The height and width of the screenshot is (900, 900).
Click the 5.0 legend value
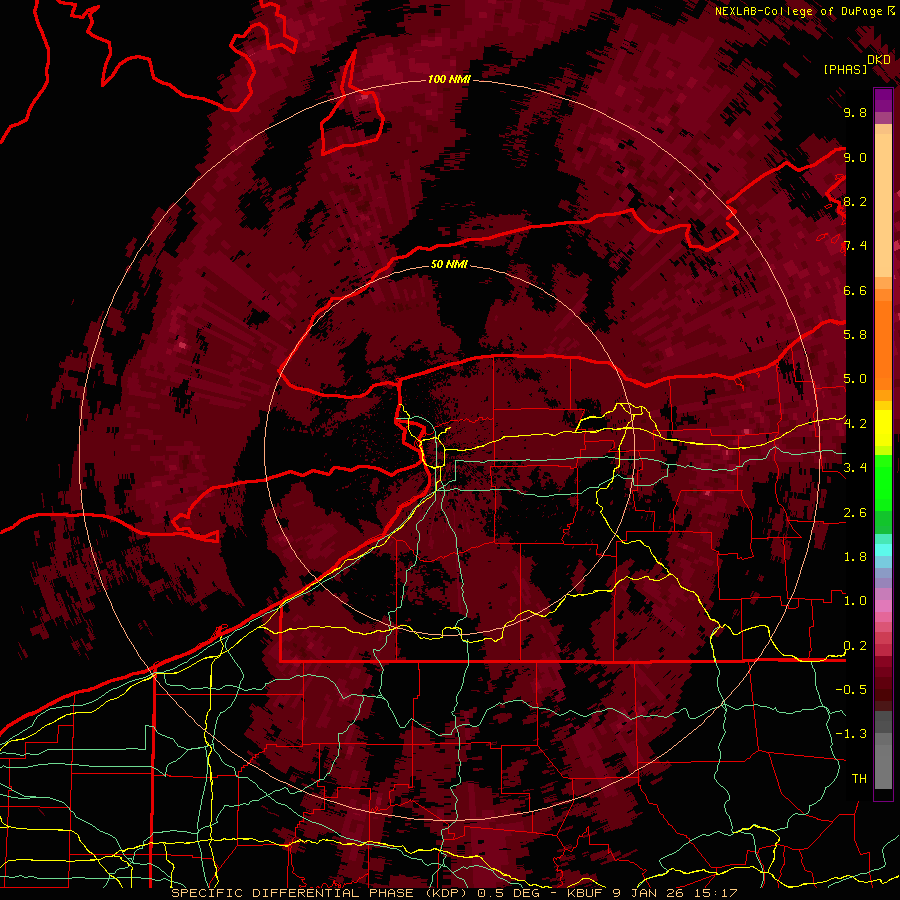855,379
